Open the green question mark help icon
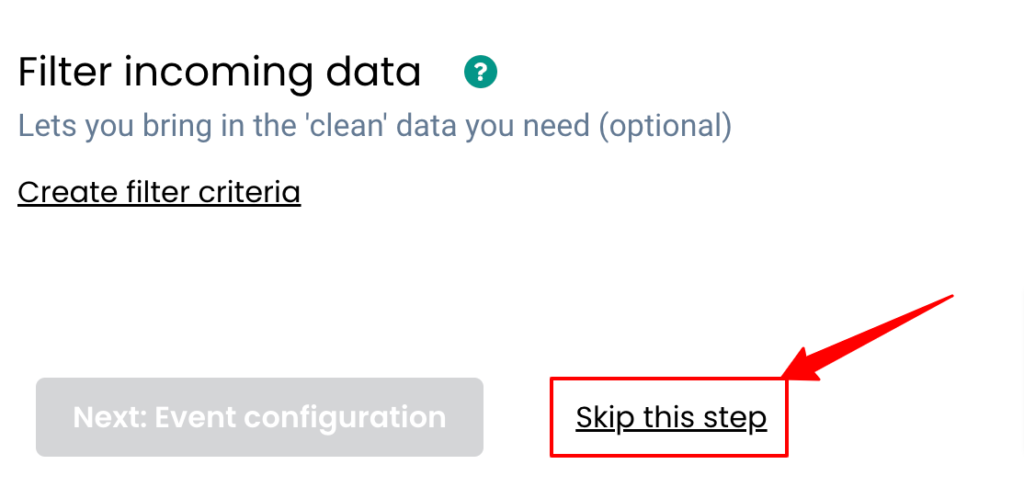 [481, 72]
